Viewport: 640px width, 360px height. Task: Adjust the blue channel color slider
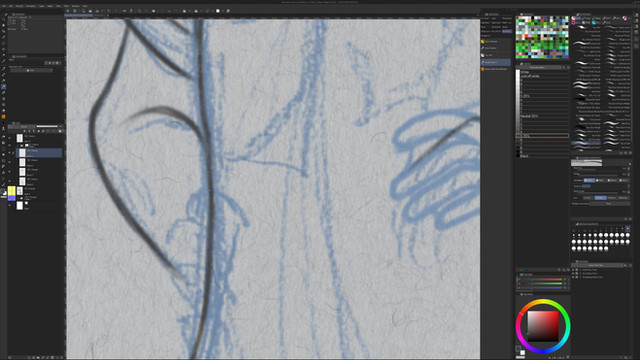[542, 287]
